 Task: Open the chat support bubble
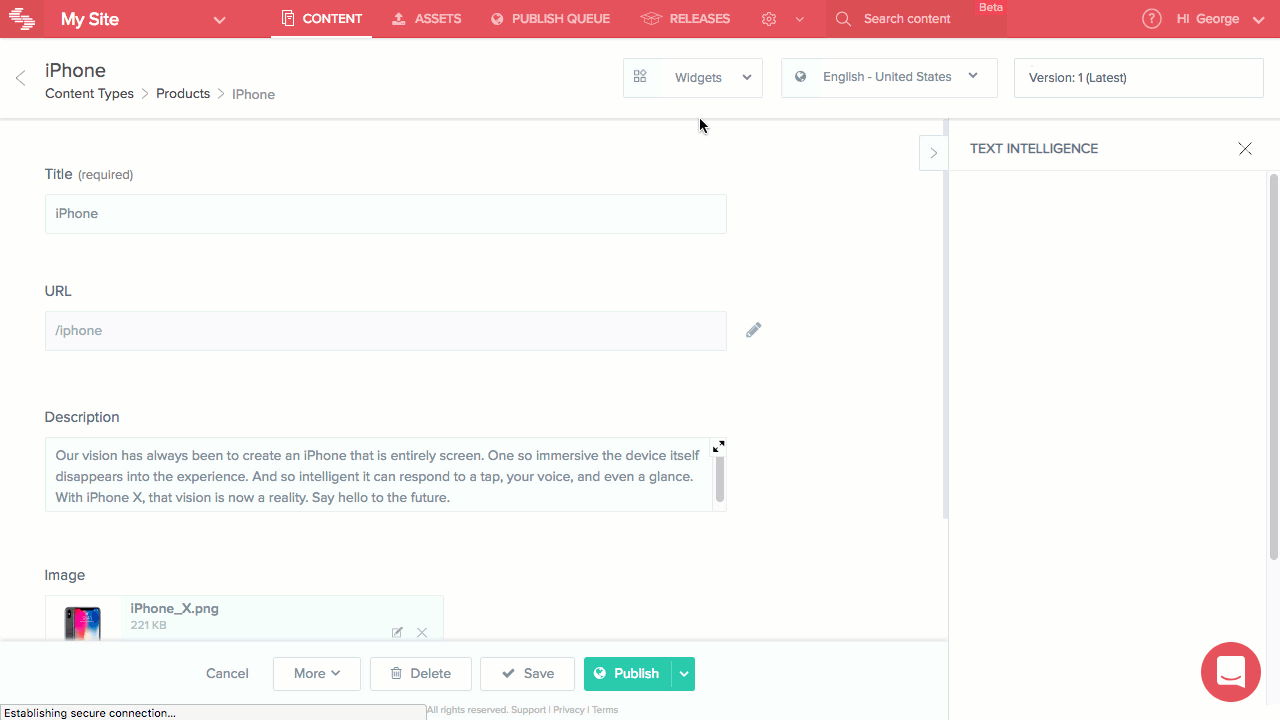point(1231,672)
